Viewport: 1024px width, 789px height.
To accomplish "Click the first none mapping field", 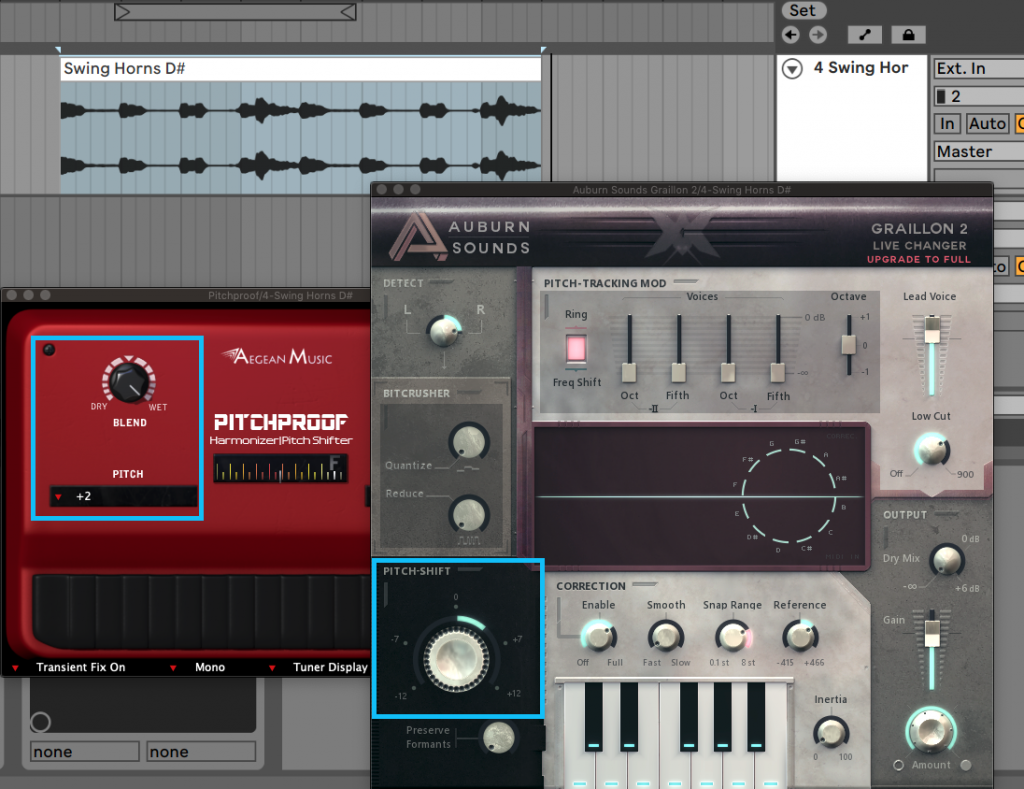I will 84,751.
